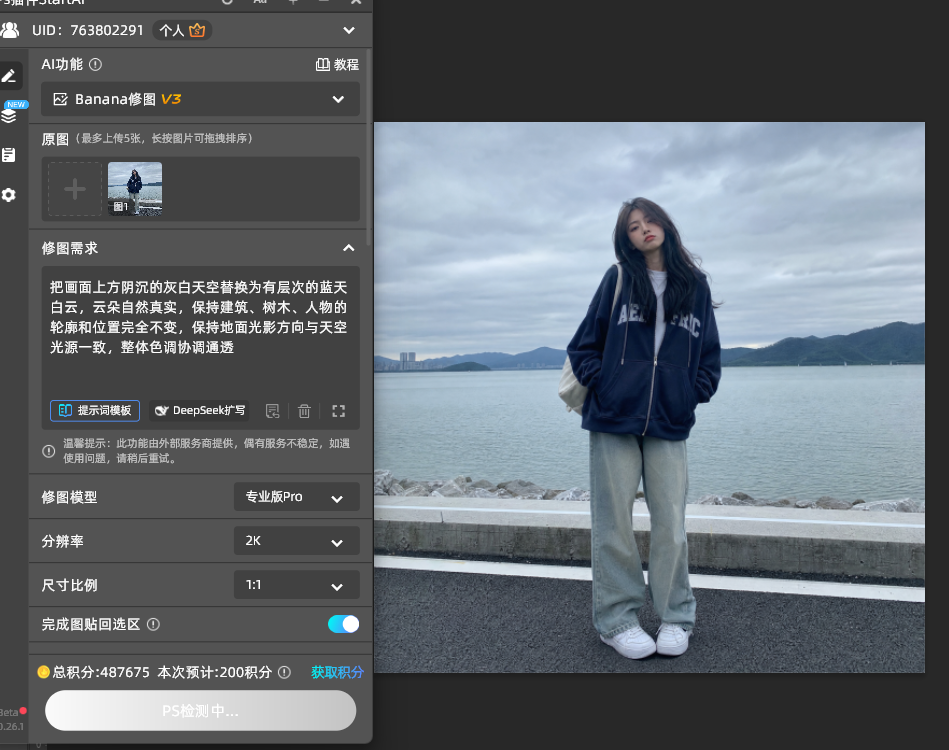Add a new source image with plus box

pyautogui.click(x=75, y=189)
